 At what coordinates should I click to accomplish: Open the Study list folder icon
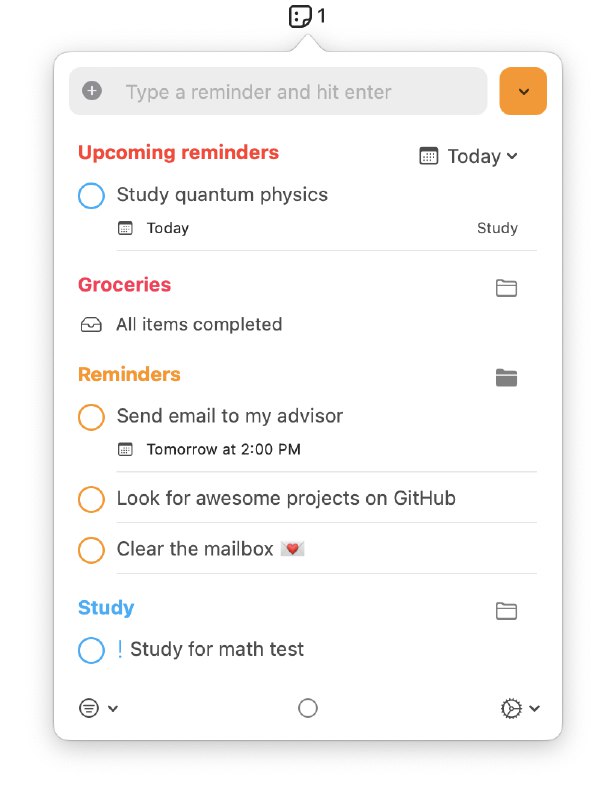click(x=506, y=610)
